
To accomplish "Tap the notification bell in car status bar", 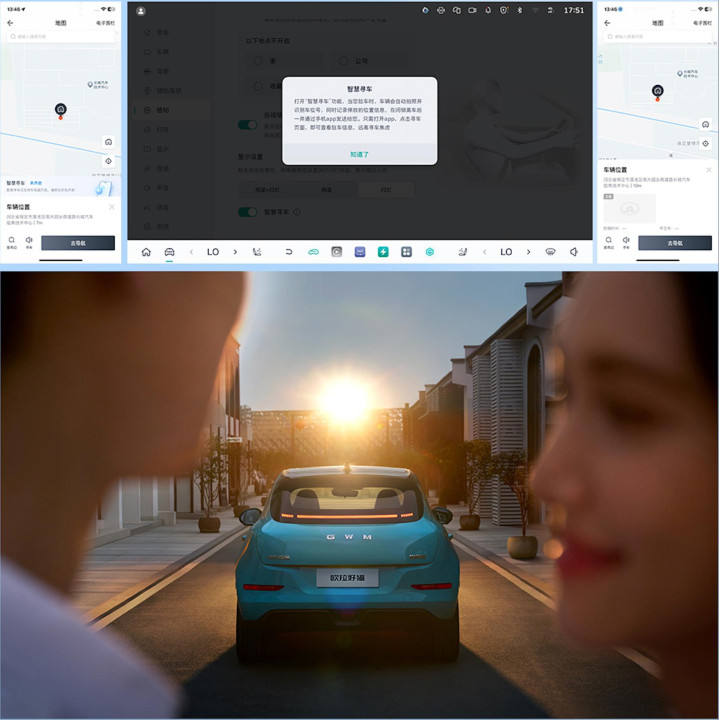I will point(488,10).
